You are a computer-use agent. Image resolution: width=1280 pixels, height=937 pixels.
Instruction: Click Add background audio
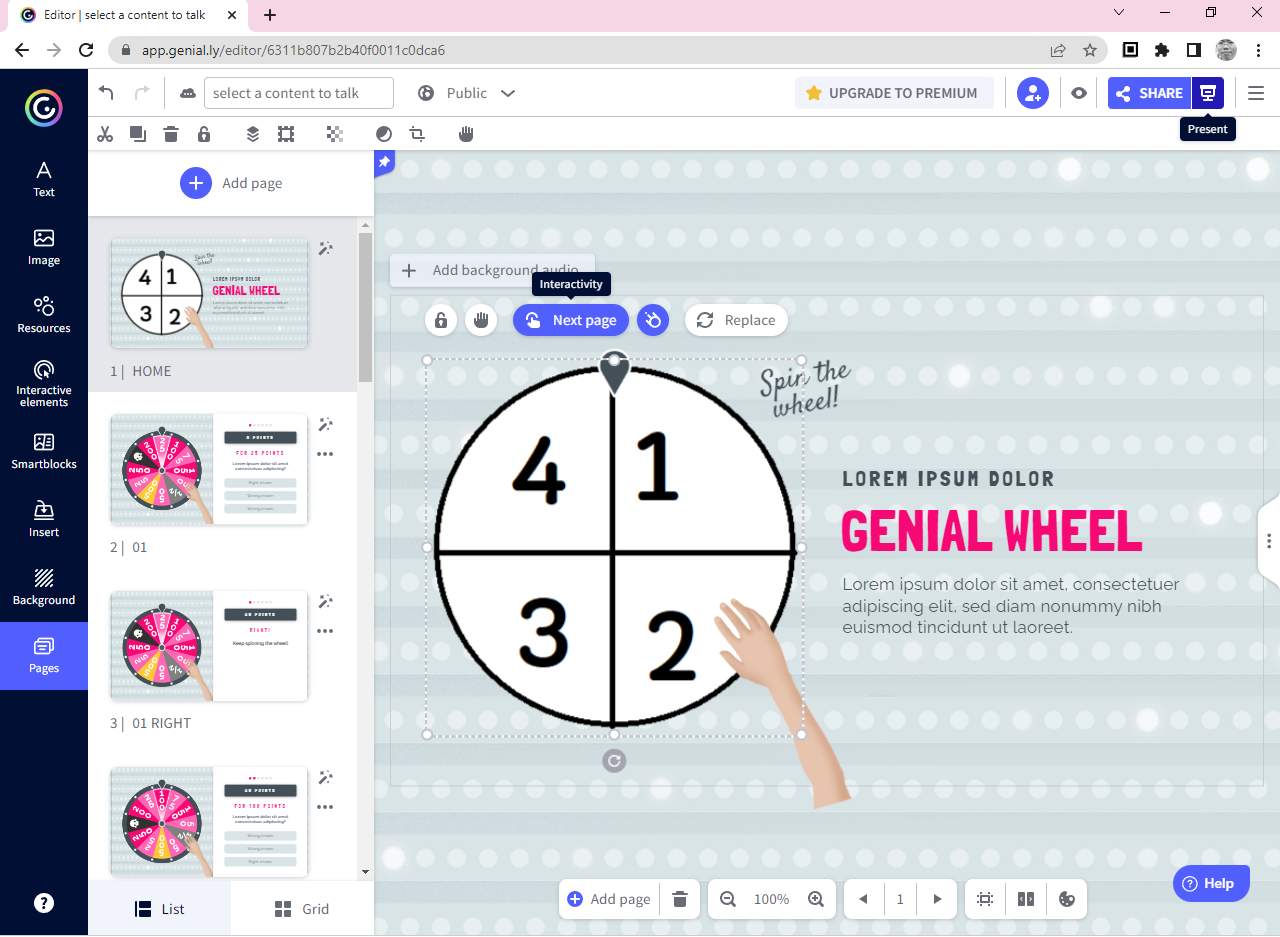point(491,270)
